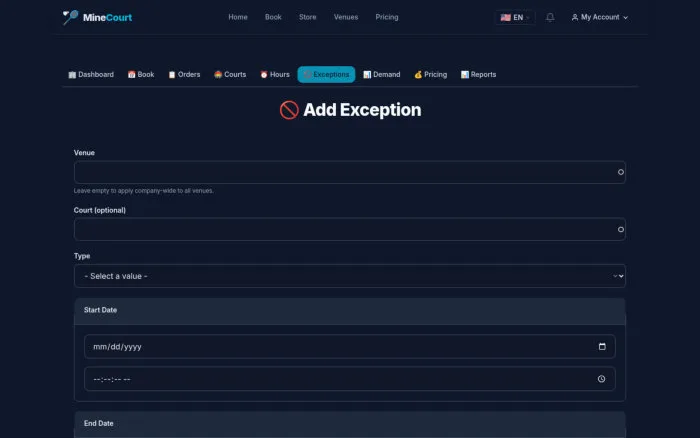Viewport: 700px width, 438px height.
Task: Navigate to Venues
Action: click(346, 17)
